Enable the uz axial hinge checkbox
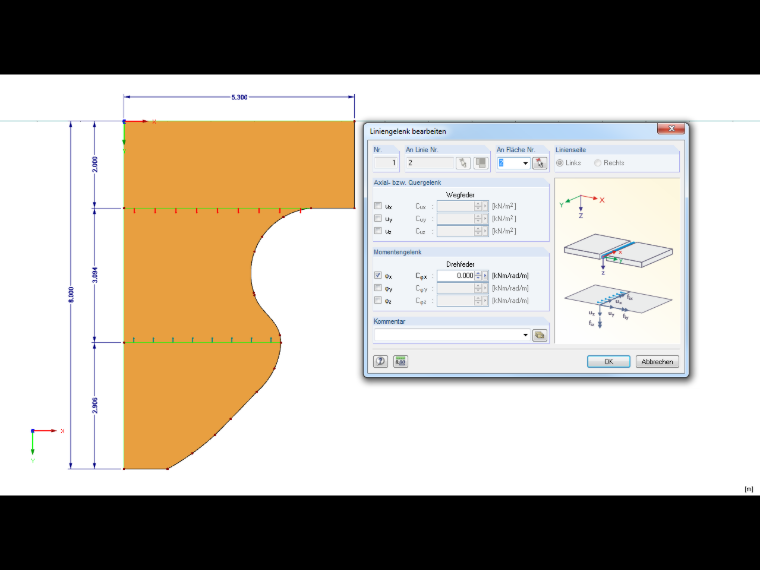 [378, 231]
